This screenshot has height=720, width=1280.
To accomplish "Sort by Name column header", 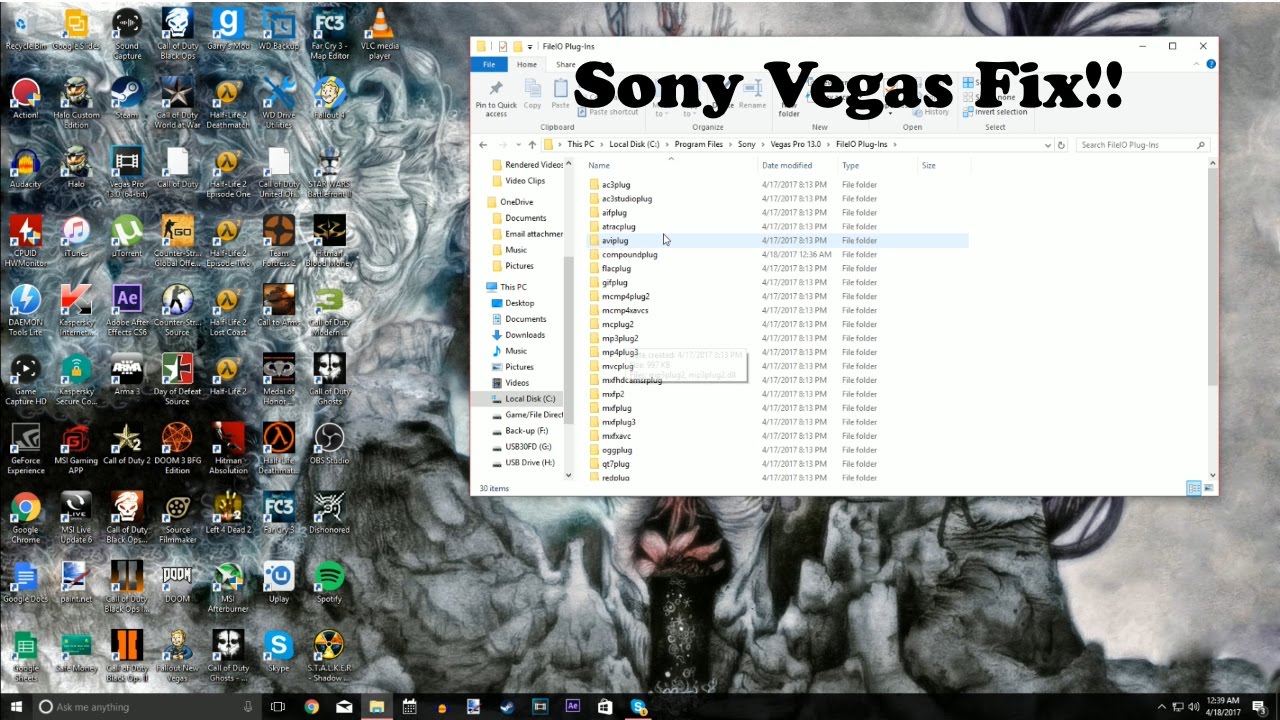I will (599, 165).
